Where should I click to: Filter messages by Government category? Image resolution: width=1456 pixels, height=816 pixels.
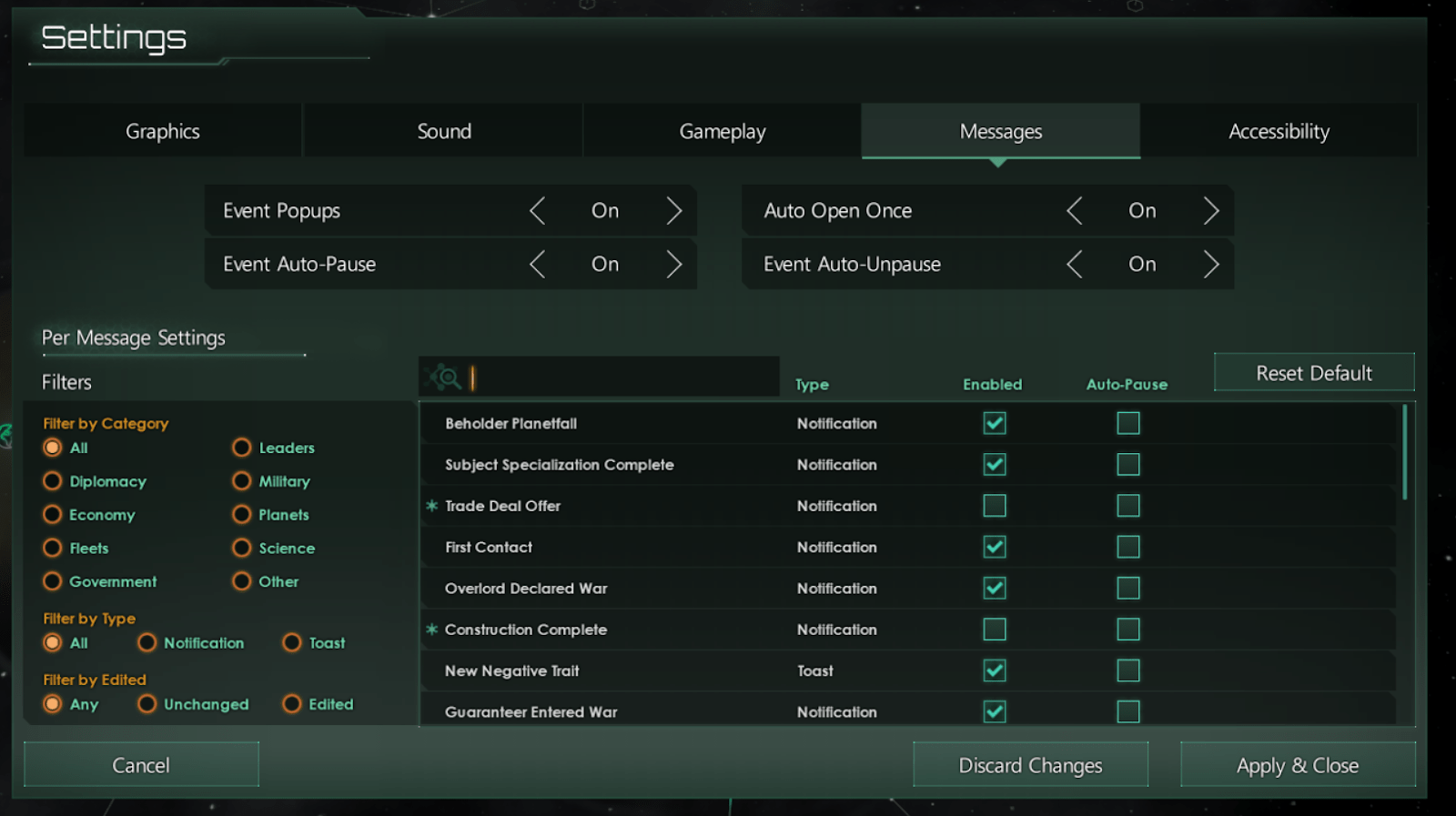[x=53, y=581]
